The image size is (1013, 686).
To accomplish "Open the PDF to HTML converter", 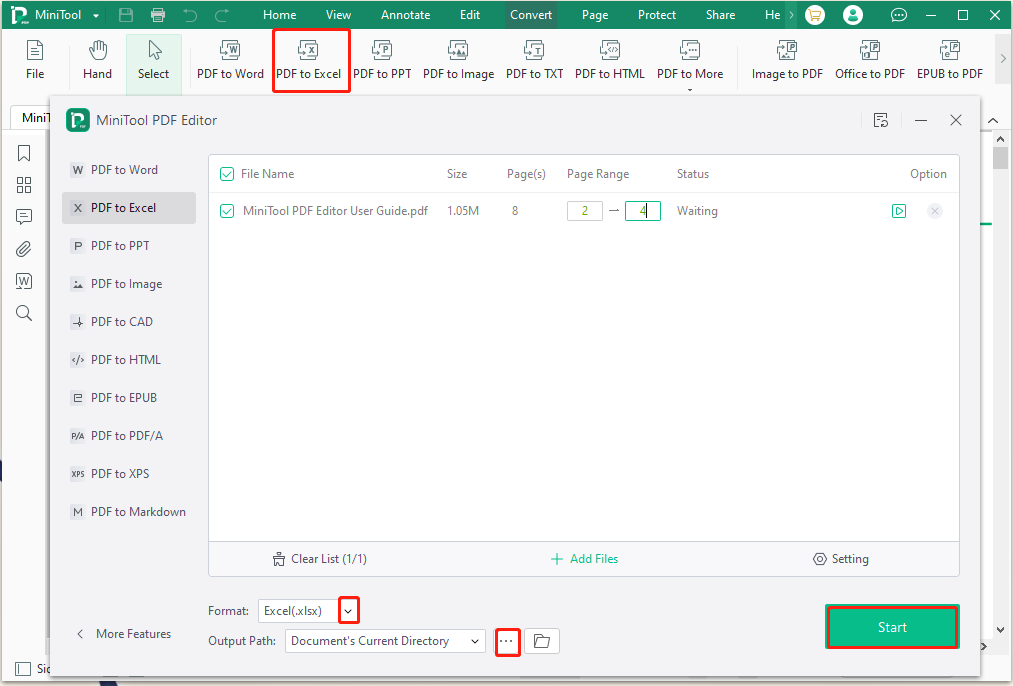I will [x=609, y=60].
